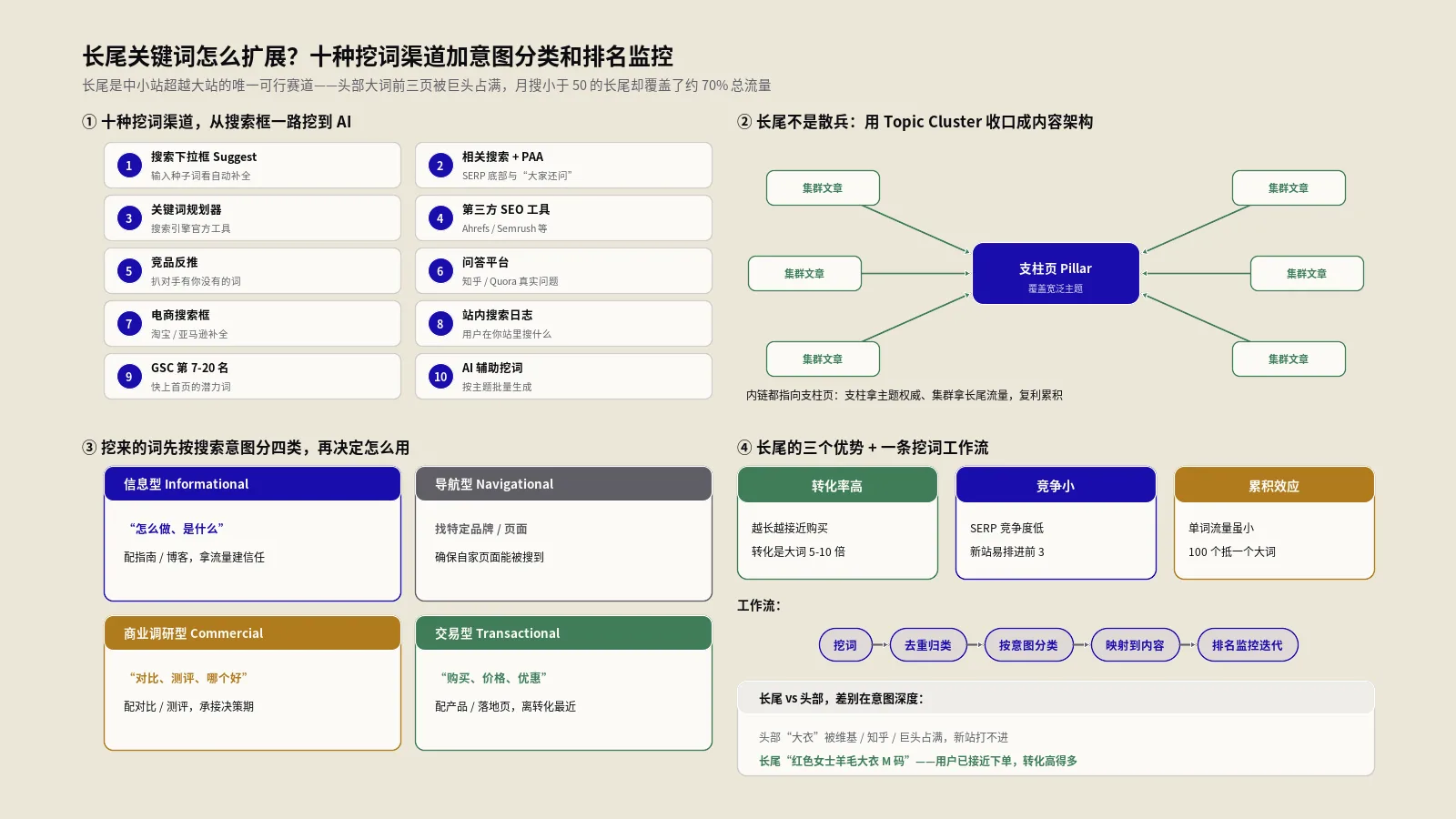Click the 关键词规划器 card title
Screen dimensions: 1456x819
[x=187, y=209]
